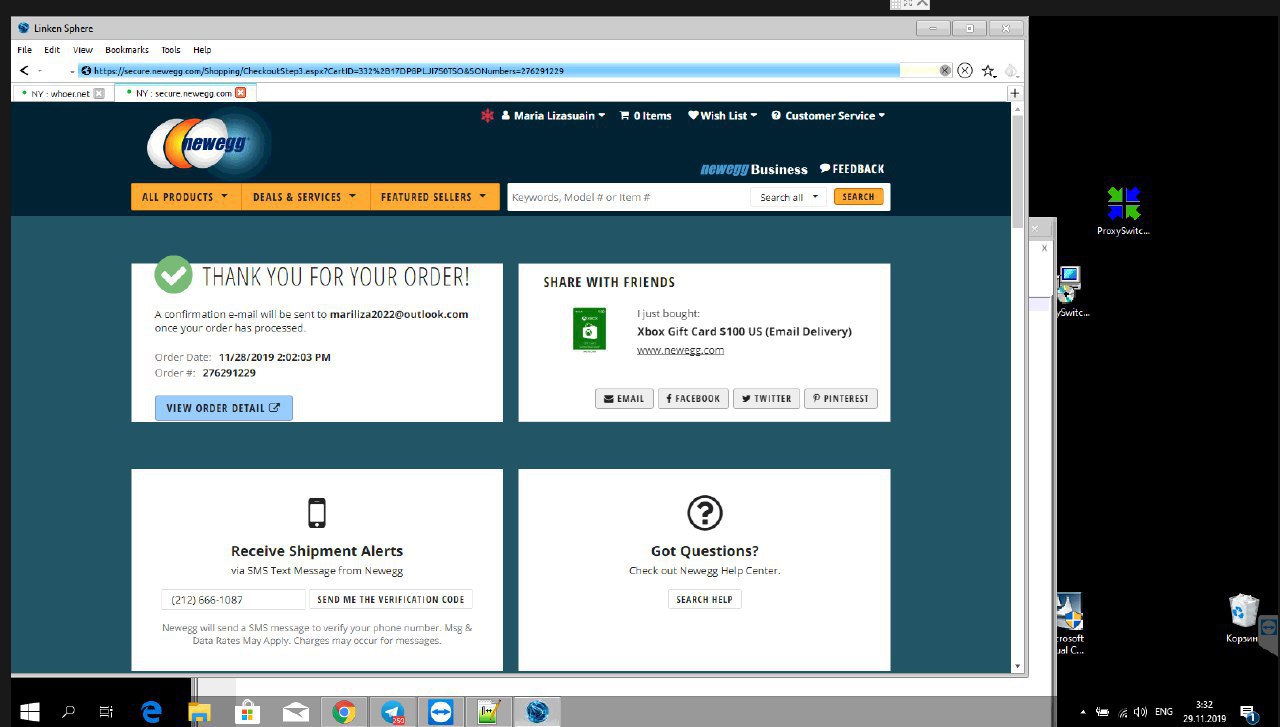Open the Windows Start menu
Viewport: 1280px width, 727px height.
click(29, 712)
